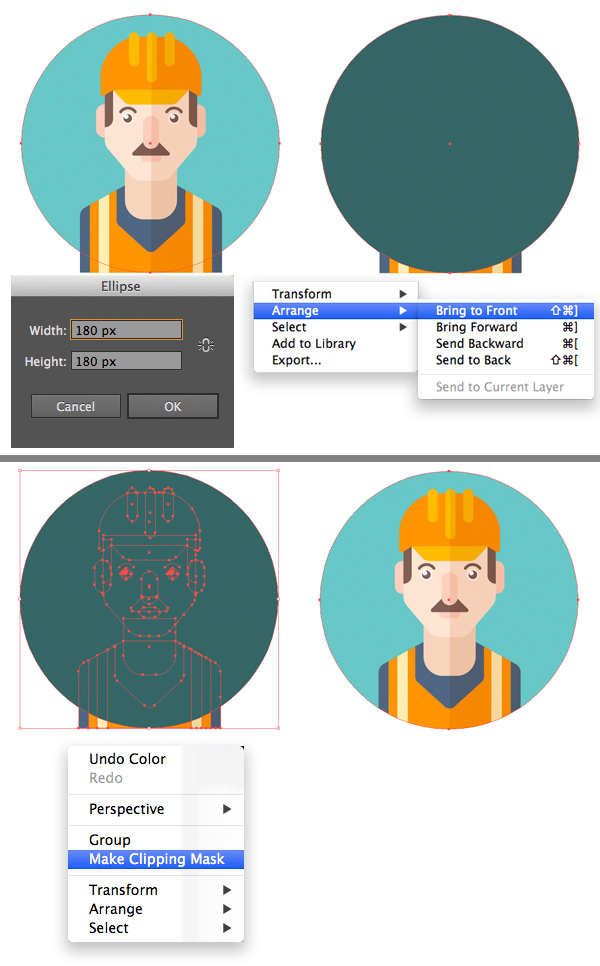Click the Width input field

click(x=126, y=330)
